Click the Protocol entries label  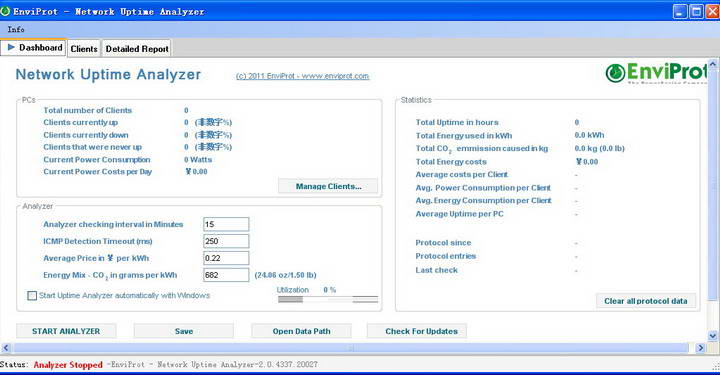point(445,256)
